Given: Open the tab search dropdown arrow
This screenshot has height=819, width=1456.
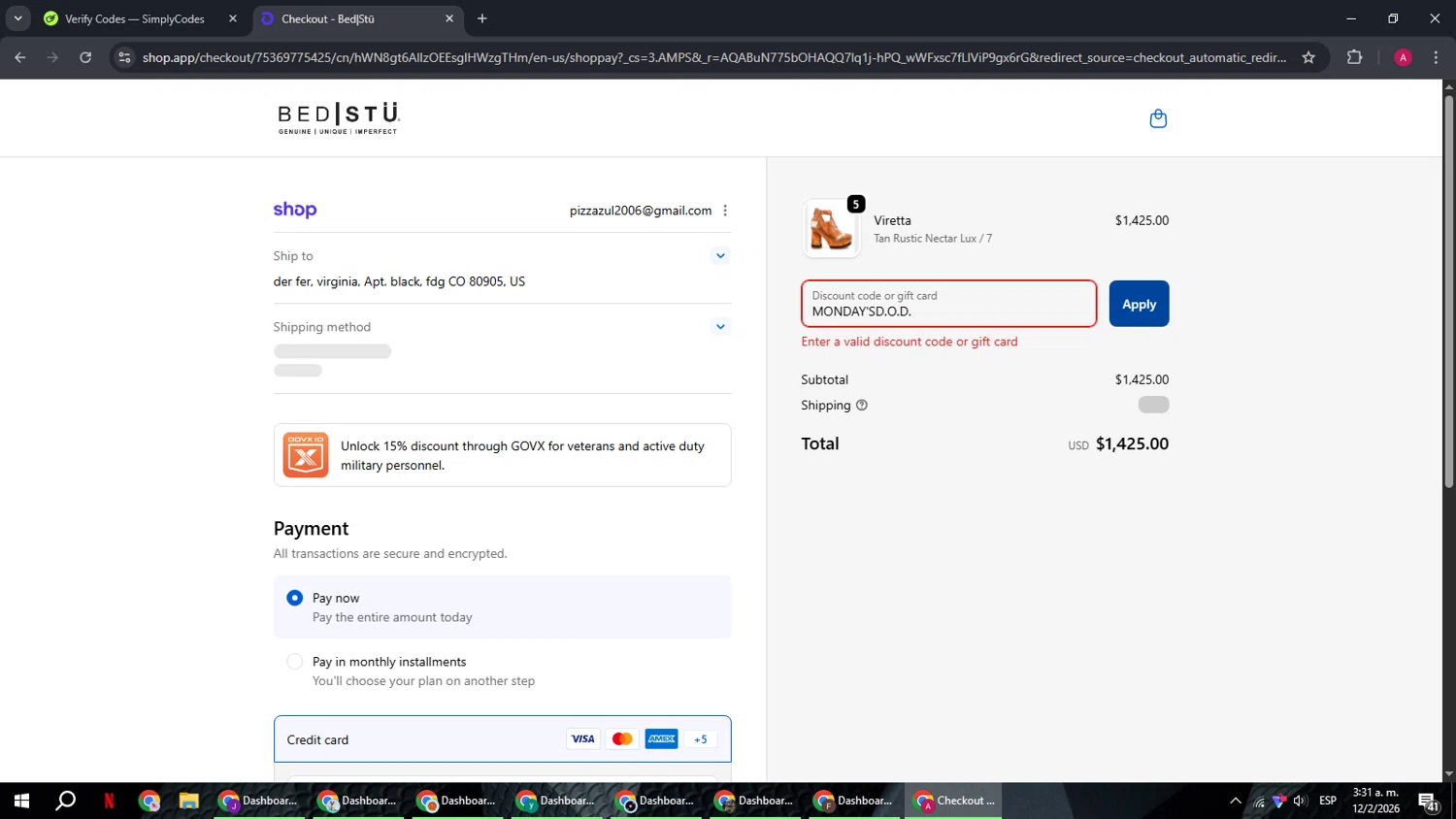Looking at the screenshot, I should point(17,18).
